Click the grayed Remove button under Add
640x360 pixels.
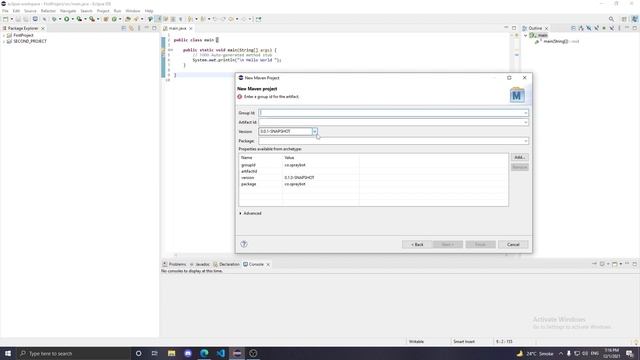pyautogui.click(x=519, y=167)
